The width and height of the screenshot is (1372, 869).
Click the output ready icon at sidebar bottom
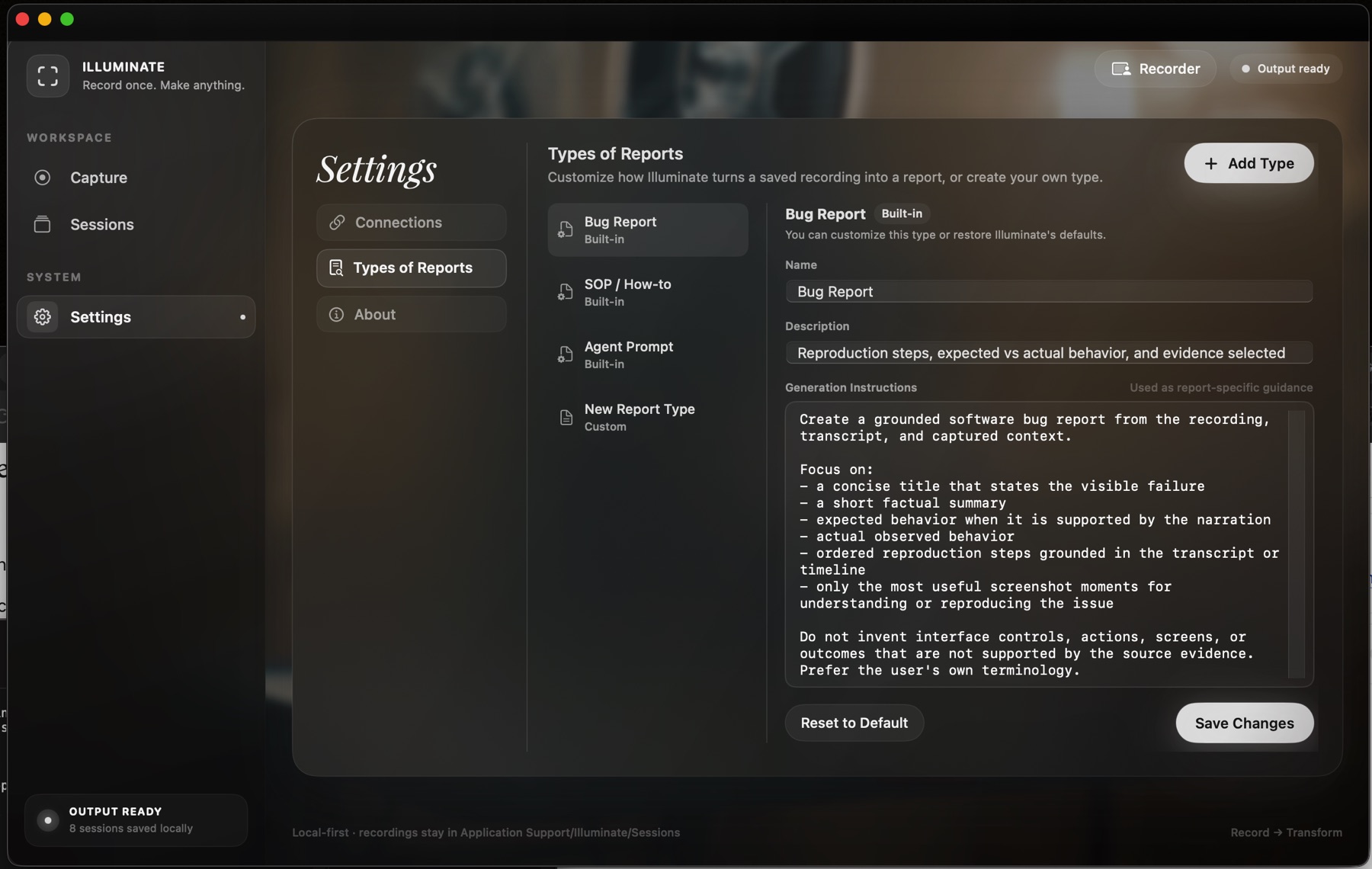click(x=48, y=820)
